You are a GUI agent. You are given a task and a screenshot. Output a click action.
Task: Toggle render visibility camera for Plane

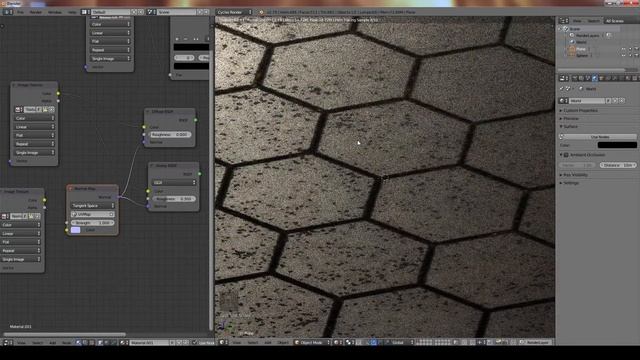coord(636,49)
